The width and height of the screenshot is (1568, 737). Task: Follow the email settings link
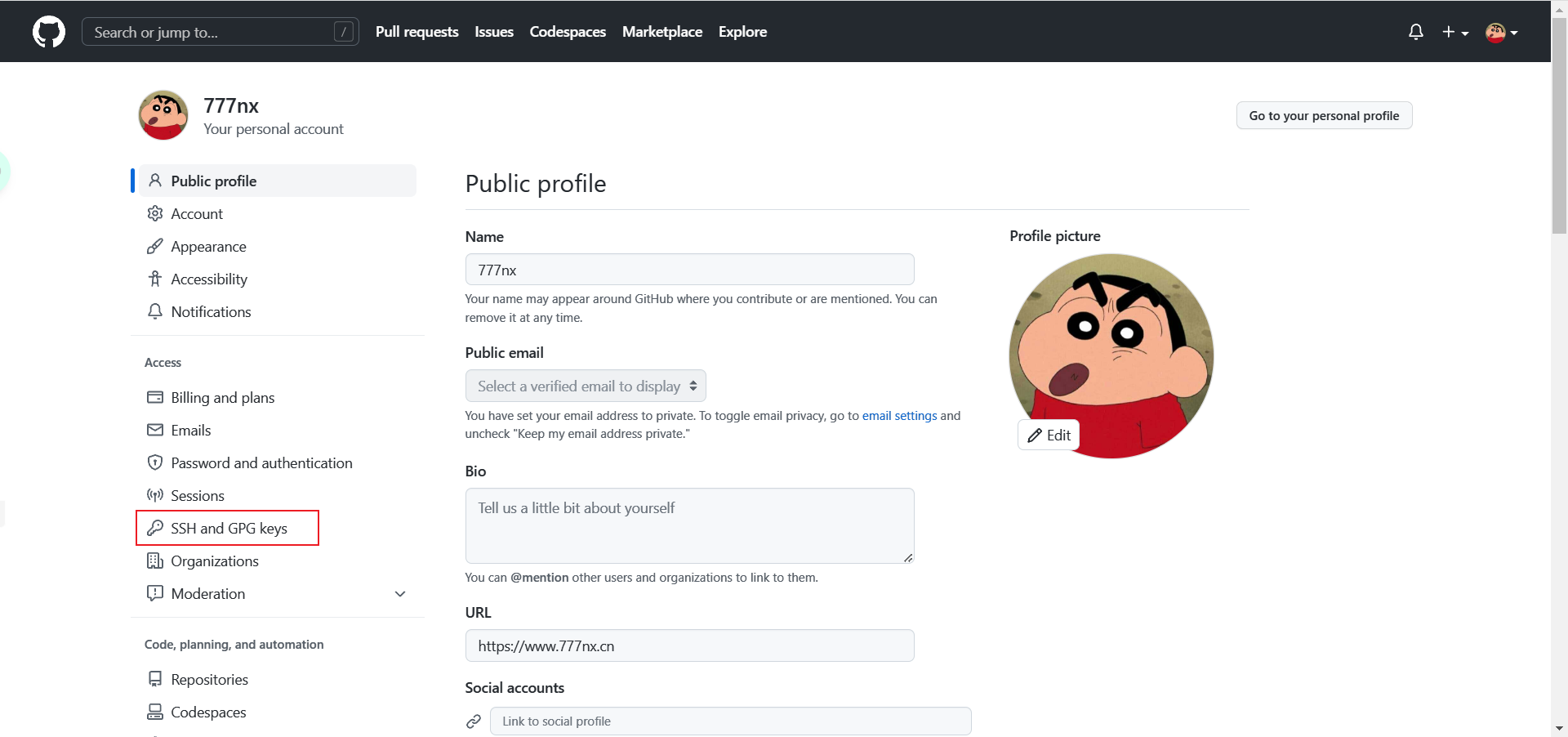tap(899, 415)
